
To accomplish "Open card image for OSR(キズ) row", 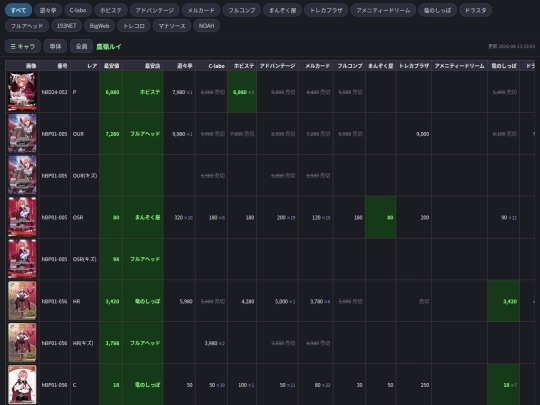I will pyautogui.click(x=22, y=259).
